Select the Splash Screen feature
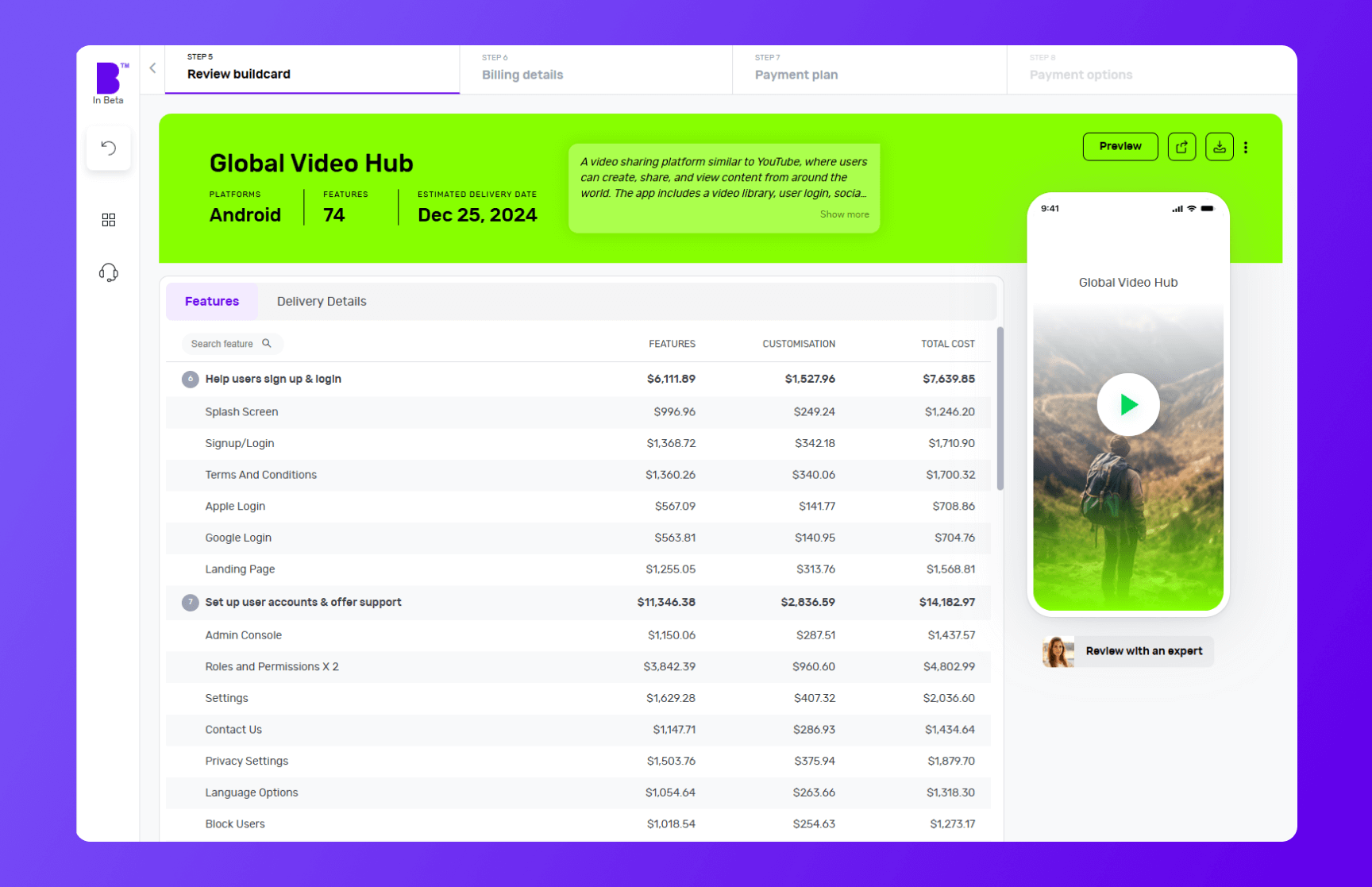Image resolution: width=1372 pixels, height=887 pixels. (x=578, y=412)
